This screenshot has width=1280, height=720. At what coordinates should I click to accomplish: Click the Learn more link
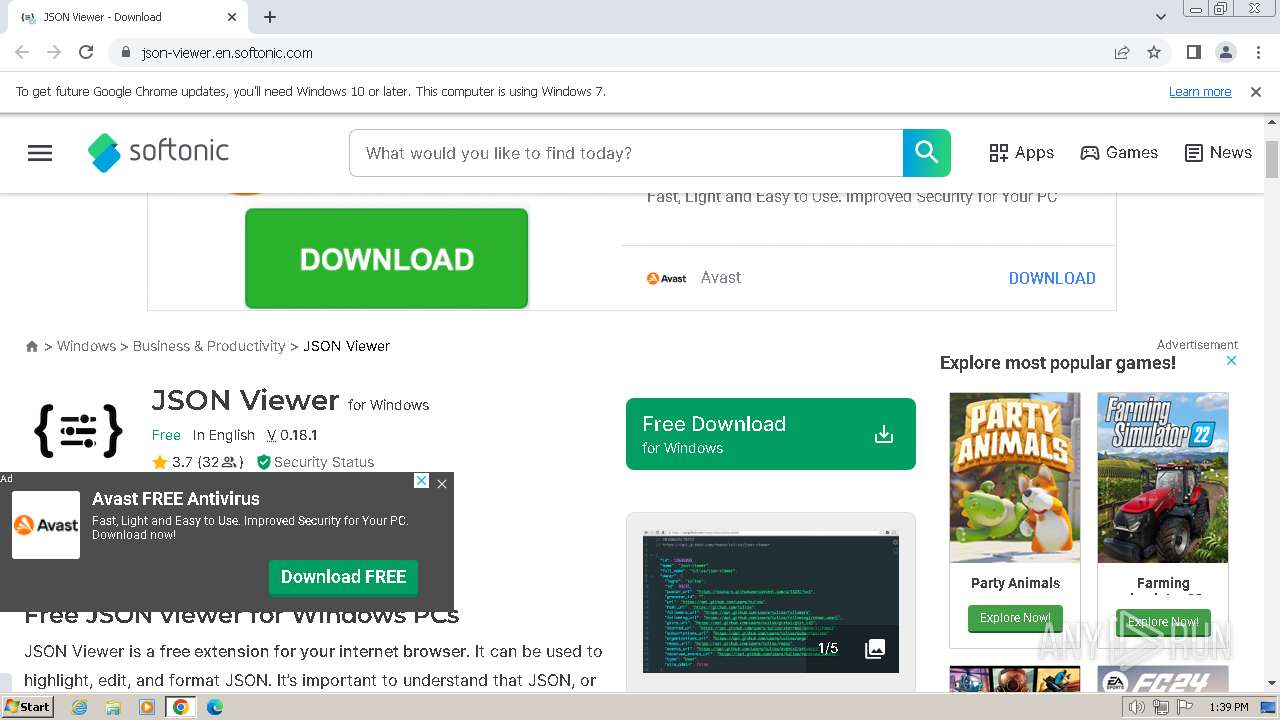coord(1200,92)
